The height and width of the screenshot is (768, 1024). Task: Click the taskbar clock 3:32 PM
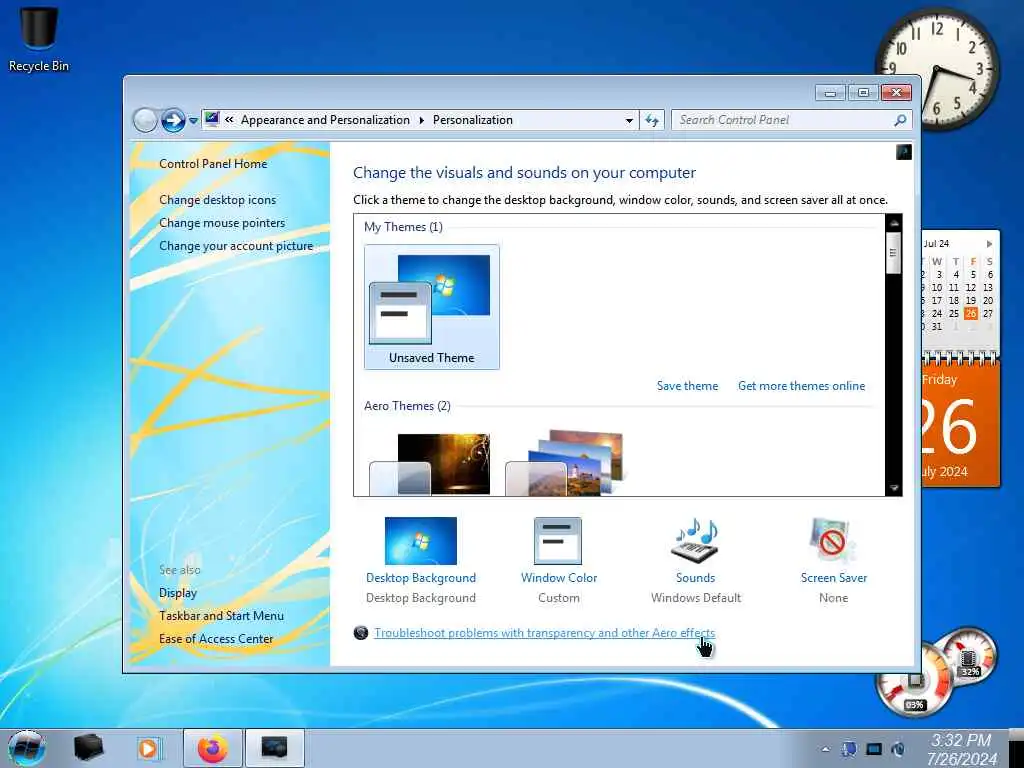(961, 749)
